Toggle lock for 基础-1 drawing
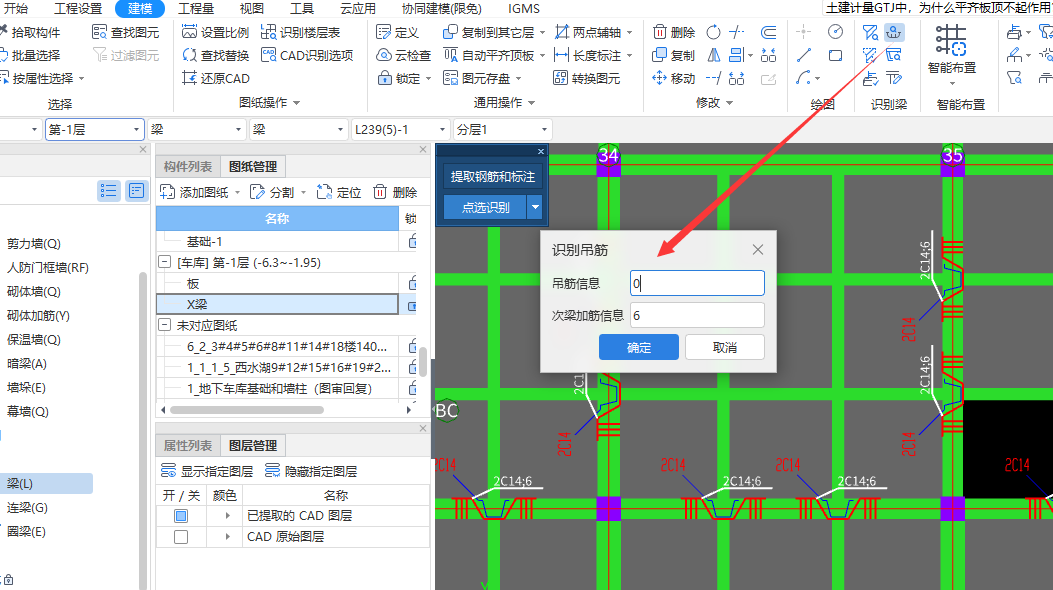 point(412,240)
